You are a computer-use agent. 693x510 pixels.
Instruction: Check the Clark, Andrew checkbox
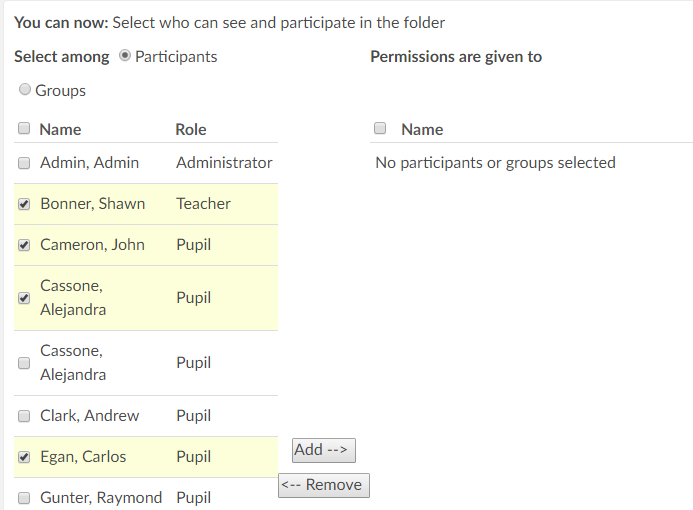point(24,416)
